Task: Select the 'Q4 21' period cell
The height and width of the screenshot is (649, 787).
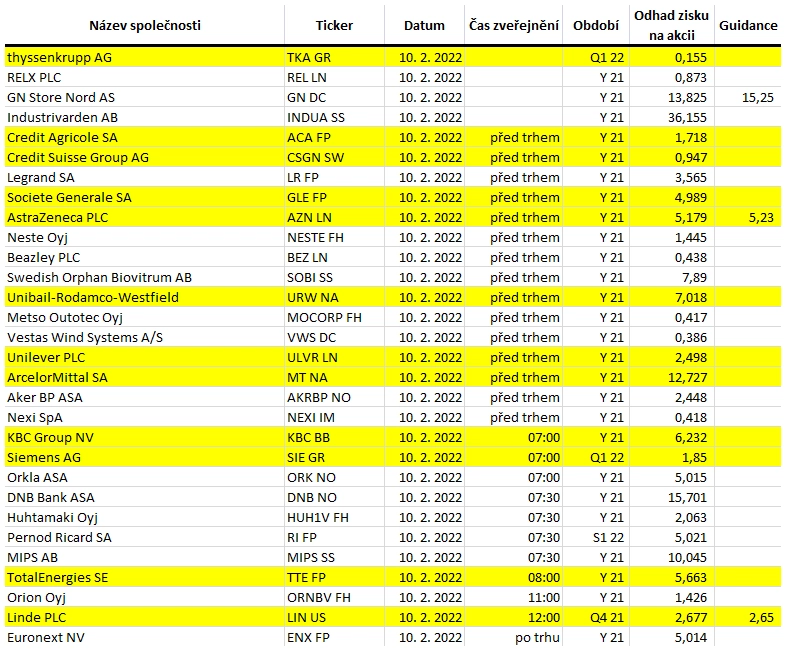Action: coord(596,618)
